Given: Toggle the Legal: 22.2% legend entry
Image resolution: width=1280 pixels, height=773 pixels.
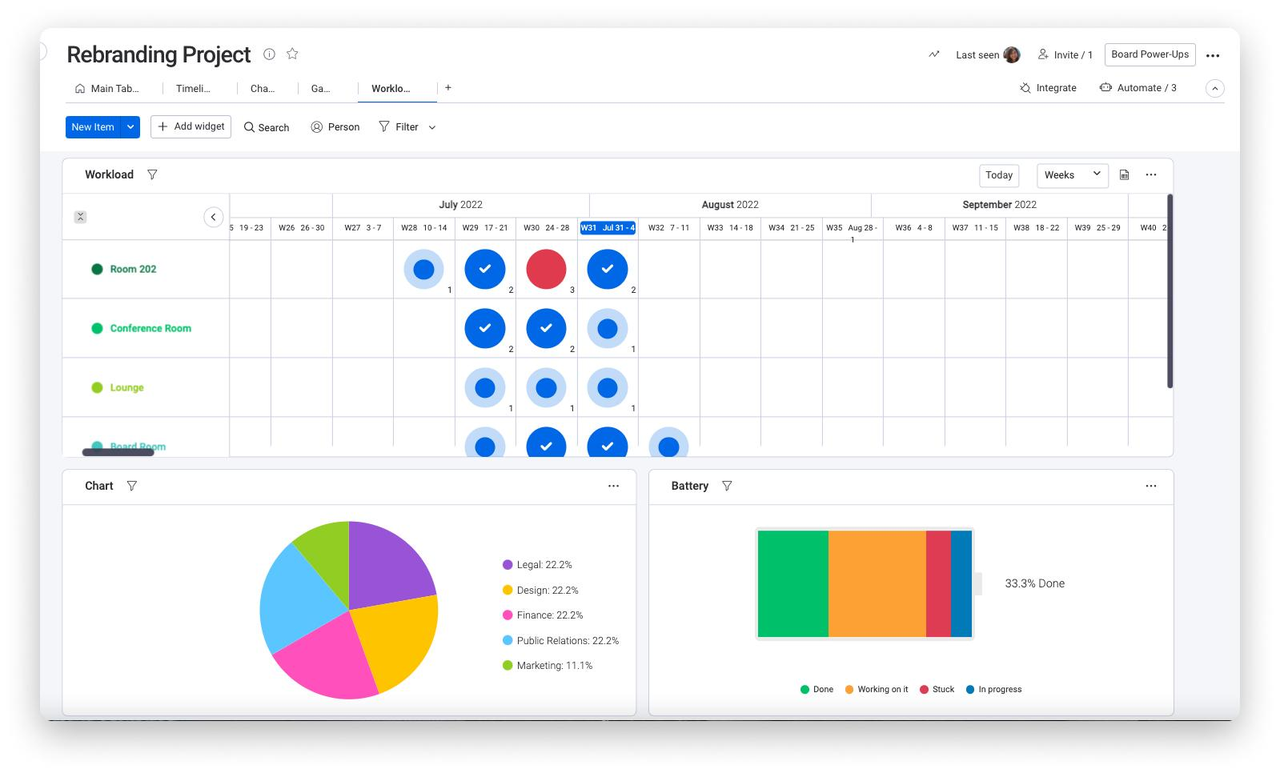Looking at the screenshot, I should [537, 565].
